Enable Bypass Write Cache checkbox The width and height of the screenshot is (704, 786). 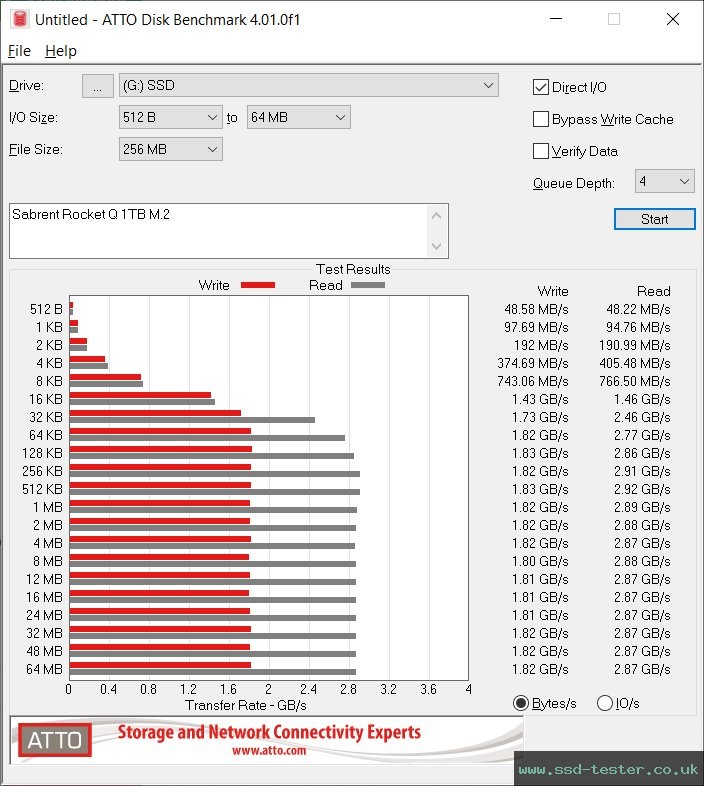541,119
